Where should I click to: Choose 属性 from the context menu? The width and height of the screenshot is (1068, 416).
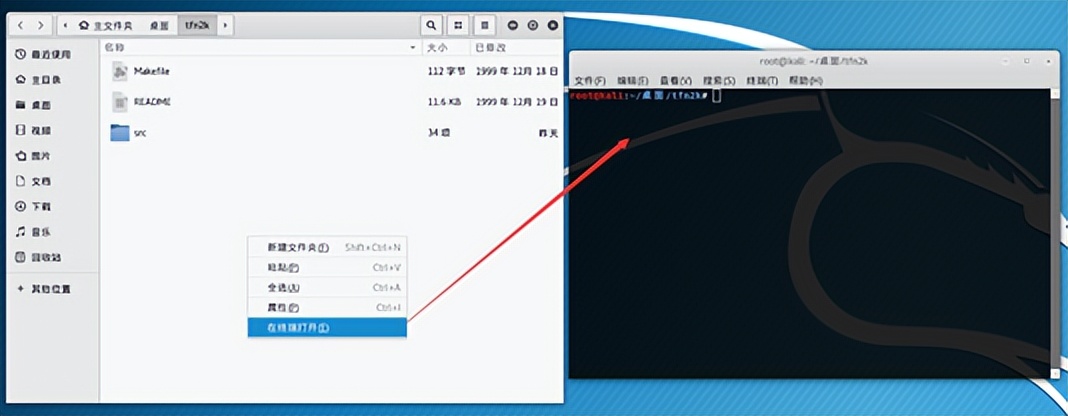[x=327, y=308]
